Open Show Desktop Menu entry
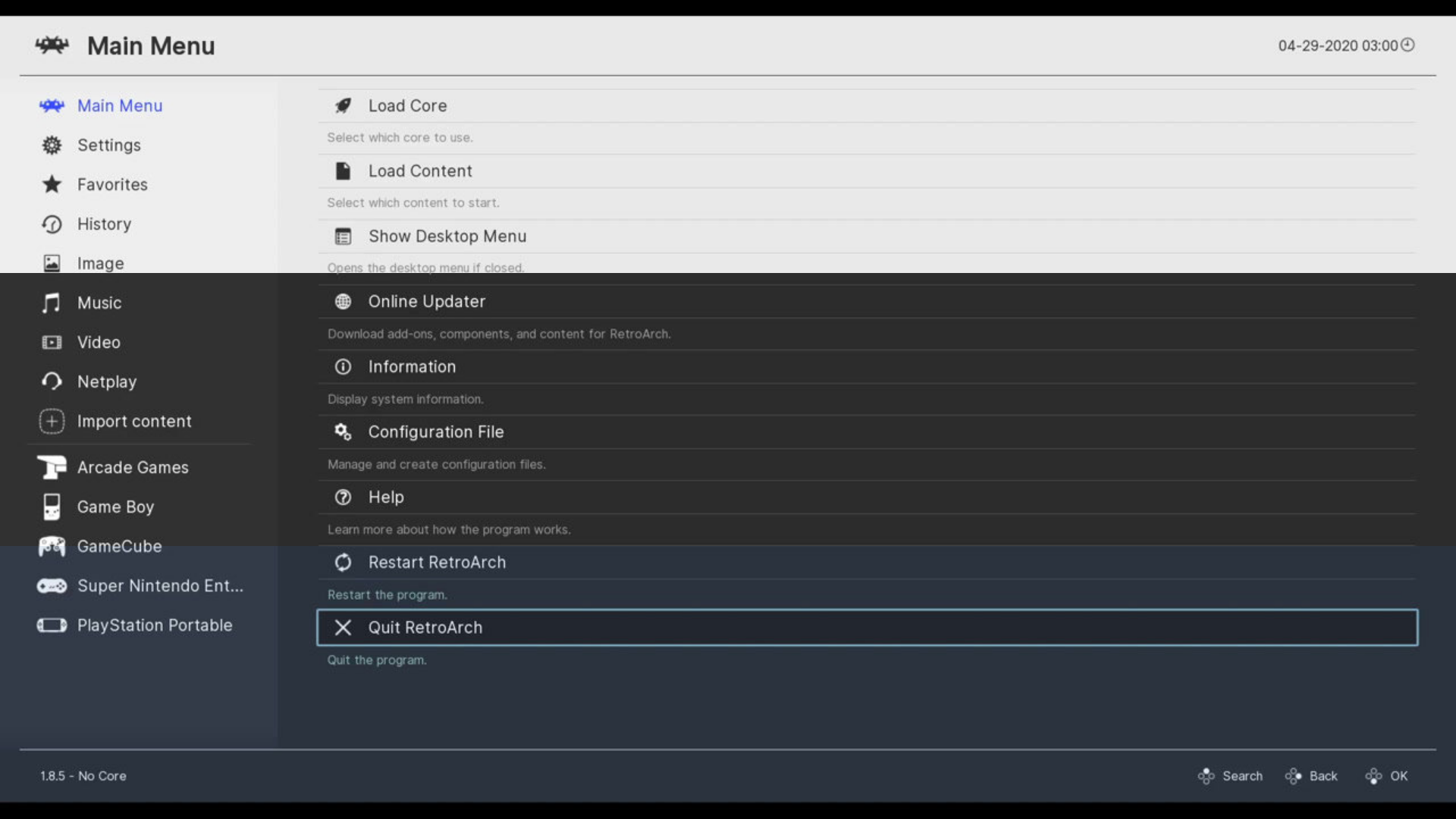 pos(867,237)
